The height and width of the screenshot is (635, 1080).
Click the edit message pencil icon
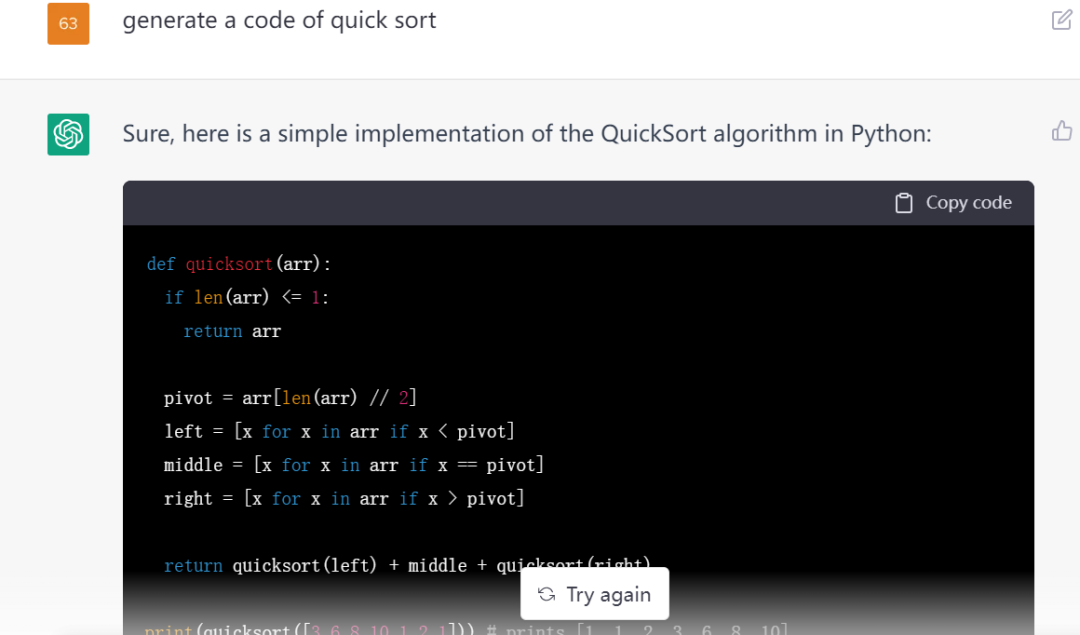1062,20
